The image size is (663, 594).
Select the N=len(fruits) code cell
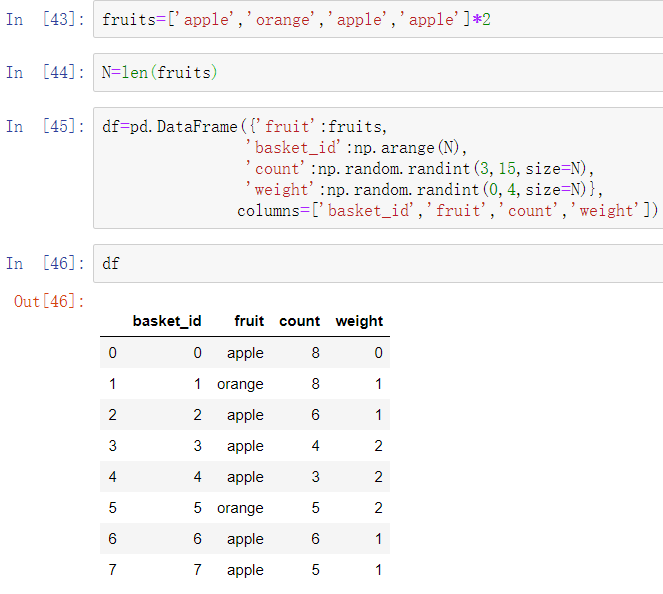tap(378, 72)
